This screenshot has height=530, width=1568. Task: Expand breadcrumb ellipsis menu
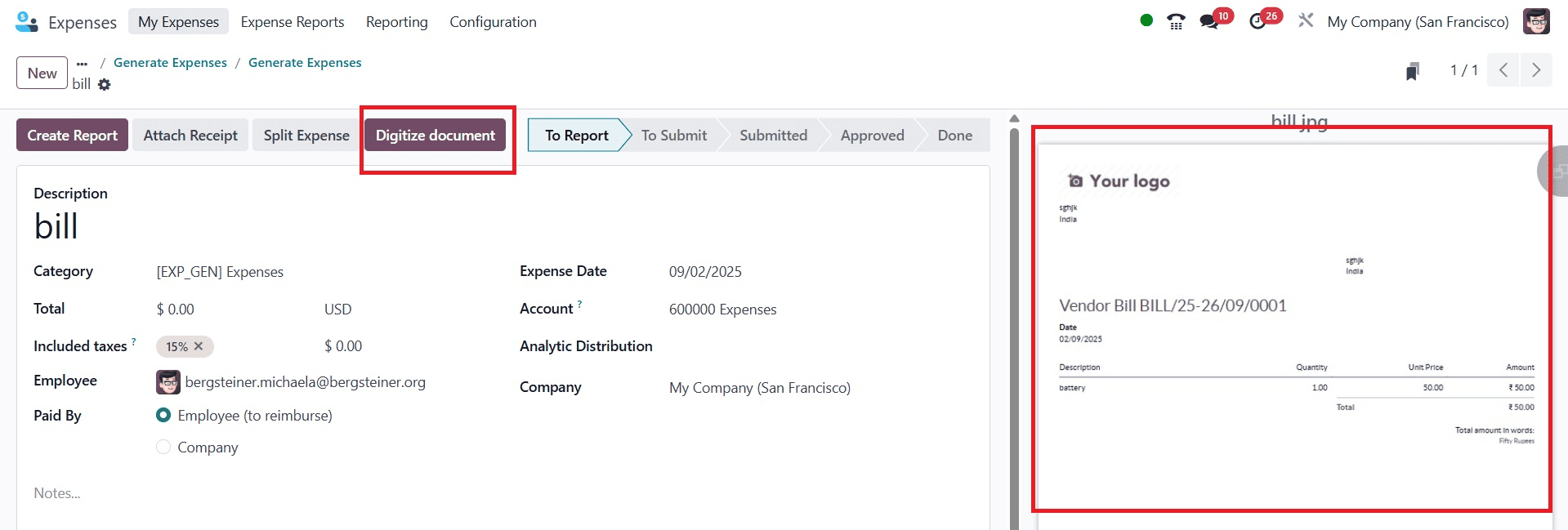tap(82, 63)
